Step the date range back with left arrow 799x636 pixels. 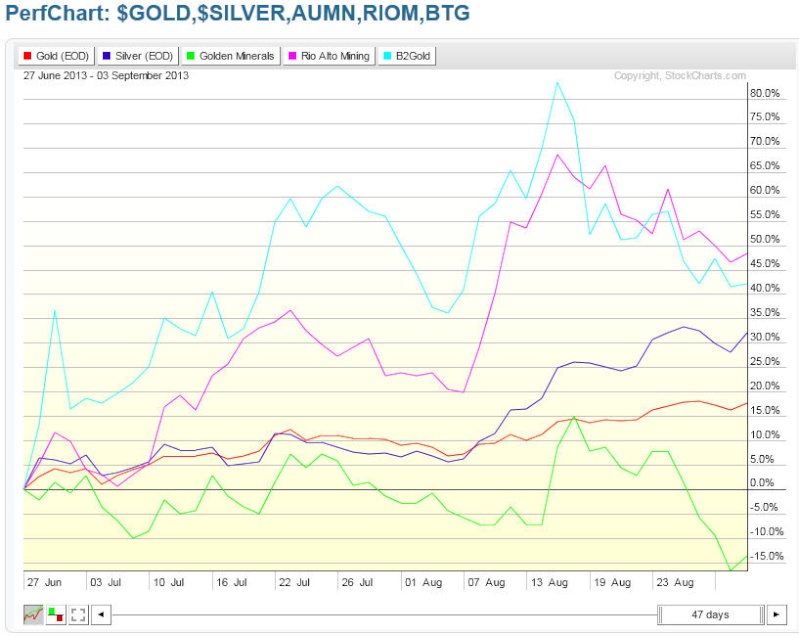coord(101,614)
